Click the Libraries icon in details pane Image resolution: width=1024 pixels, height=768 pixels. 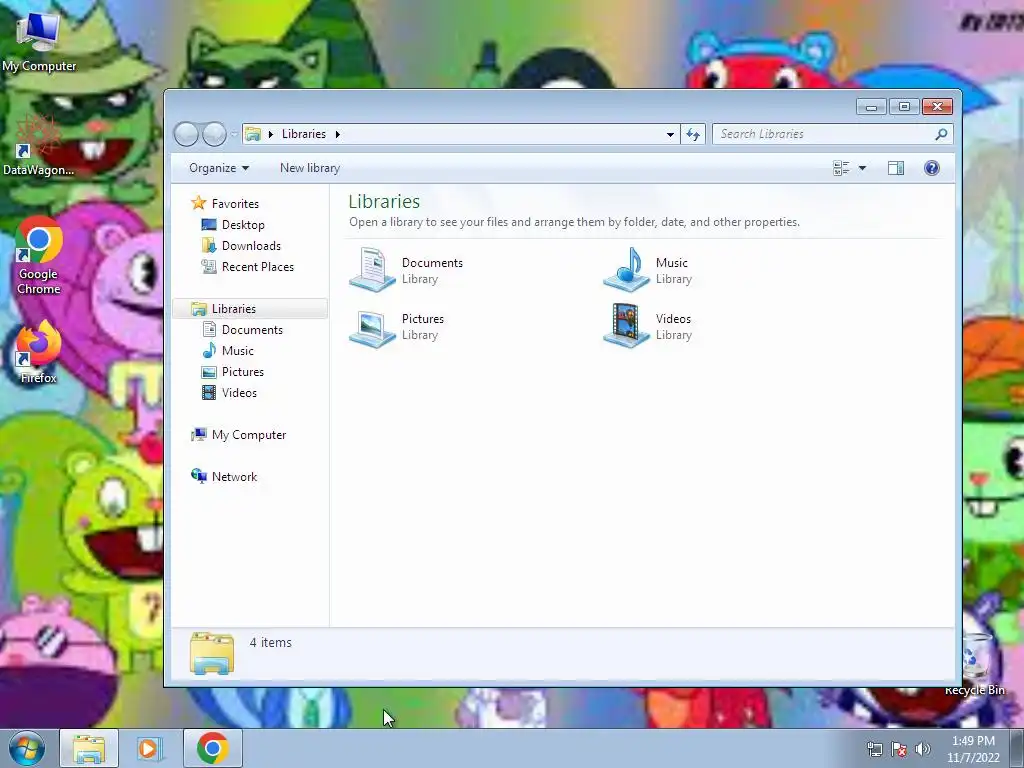click(x=212, y=652)
